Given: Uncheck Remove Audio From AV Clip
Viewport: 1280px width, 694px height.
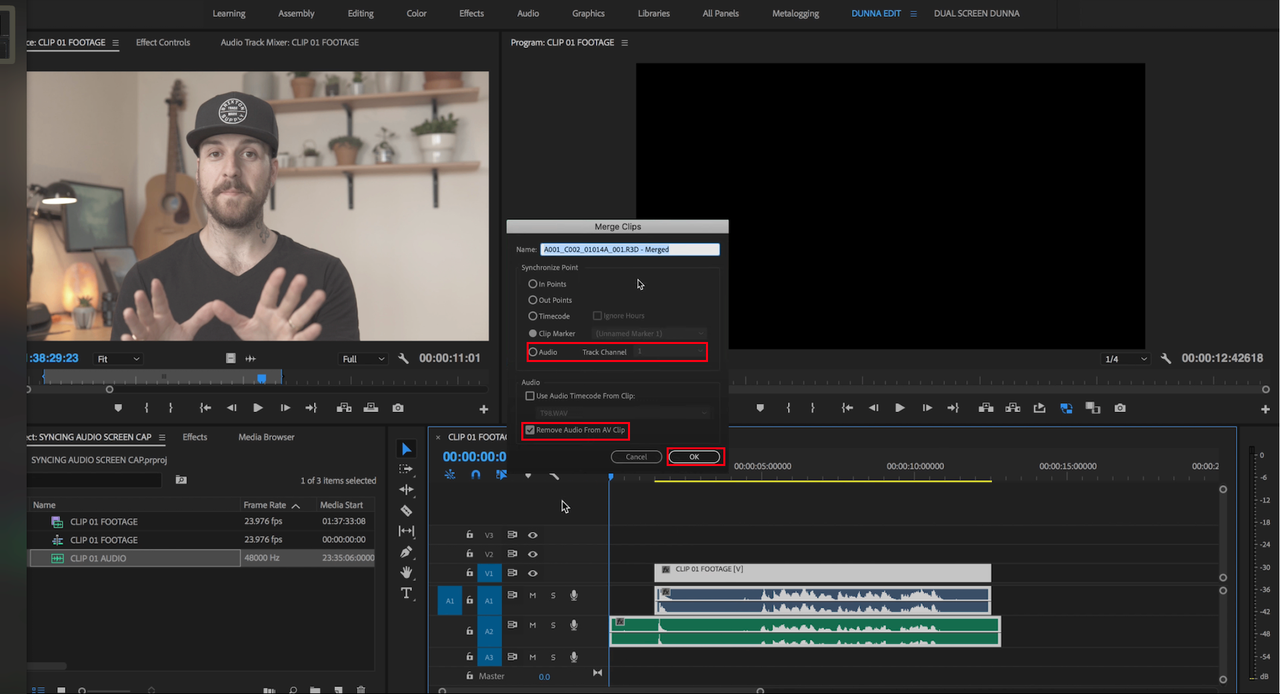Looking at the screenshot, I should (530, 430).
